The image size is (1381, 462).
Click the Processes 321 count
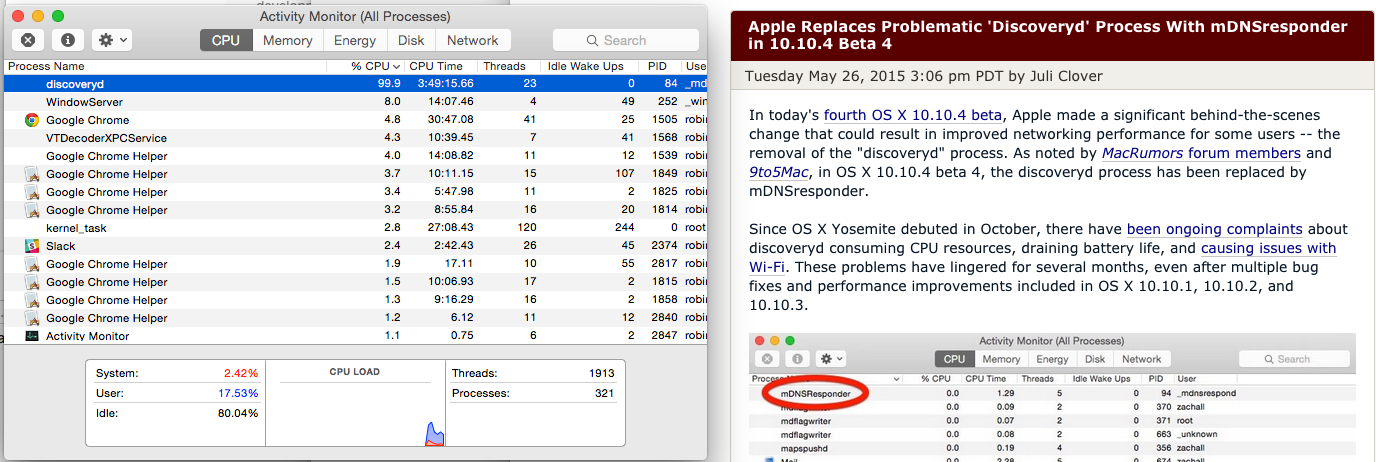pos(605,393)
